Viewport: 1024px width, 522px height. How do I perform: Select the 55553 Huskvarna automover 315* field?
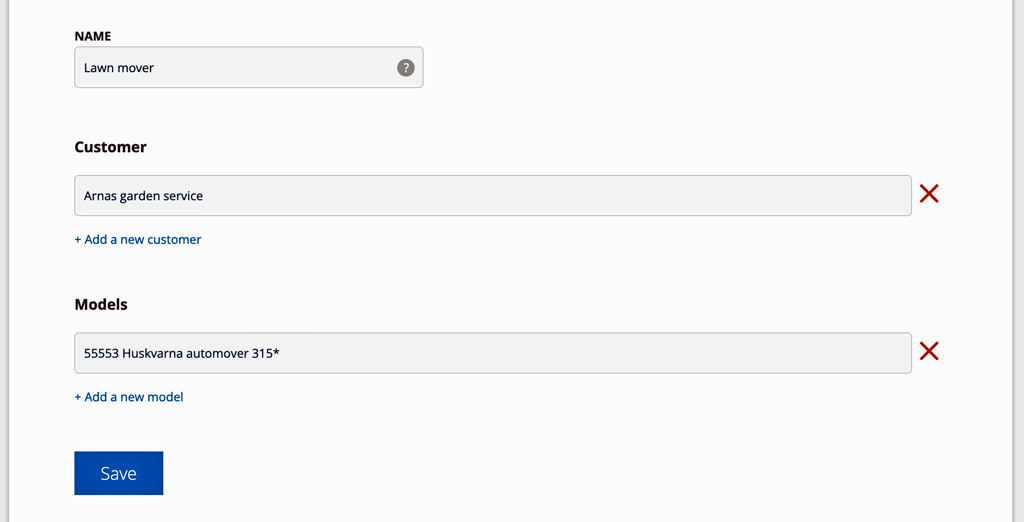[x=493, y=353]
